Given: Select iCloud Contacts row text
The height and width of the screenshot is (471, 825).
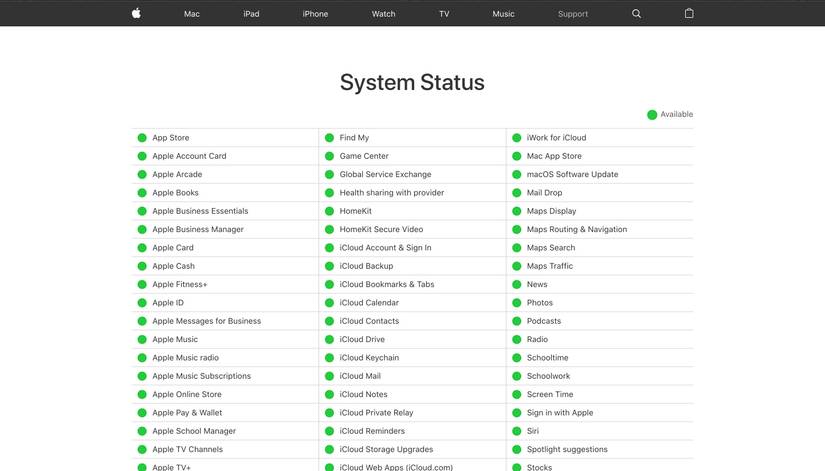Looking at the screenshot, I should pyautogui.click(x=369, y=321).
